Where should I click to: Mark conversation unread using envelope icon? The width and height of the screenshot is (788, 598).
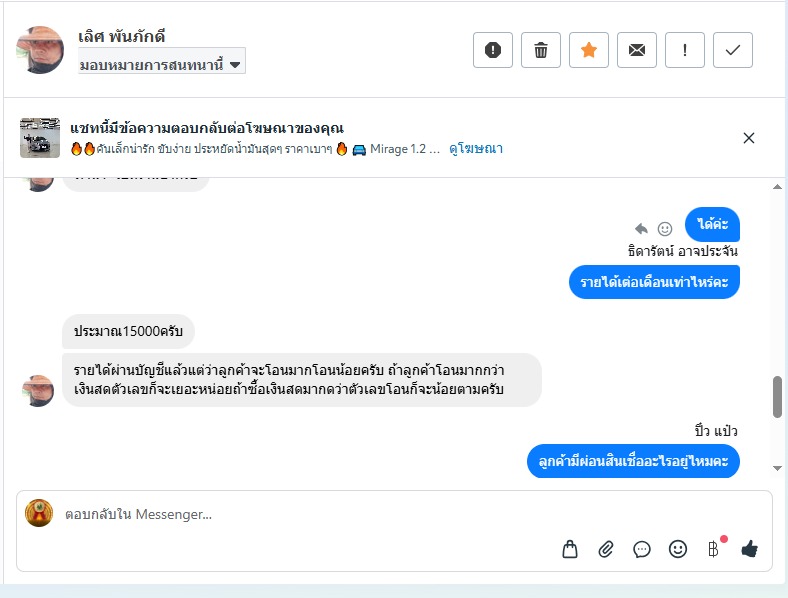tap(637, 50)
